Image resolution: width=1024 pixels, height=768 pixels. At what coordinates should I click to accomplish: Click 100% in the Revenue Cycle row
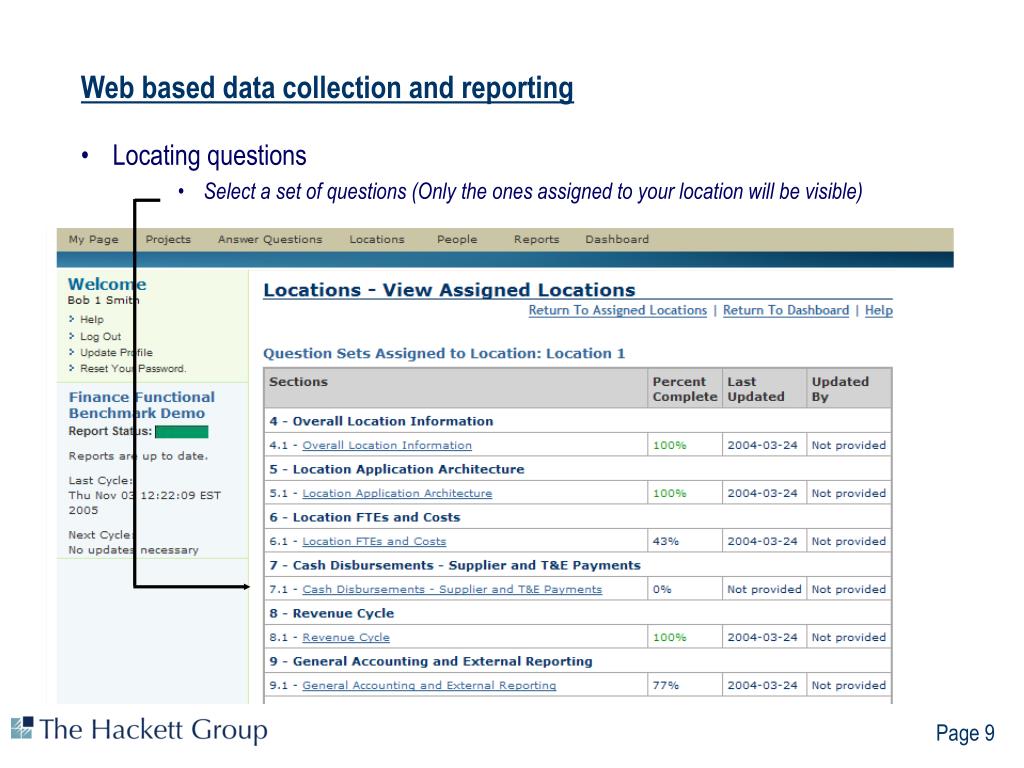click(x=669, y=637)
